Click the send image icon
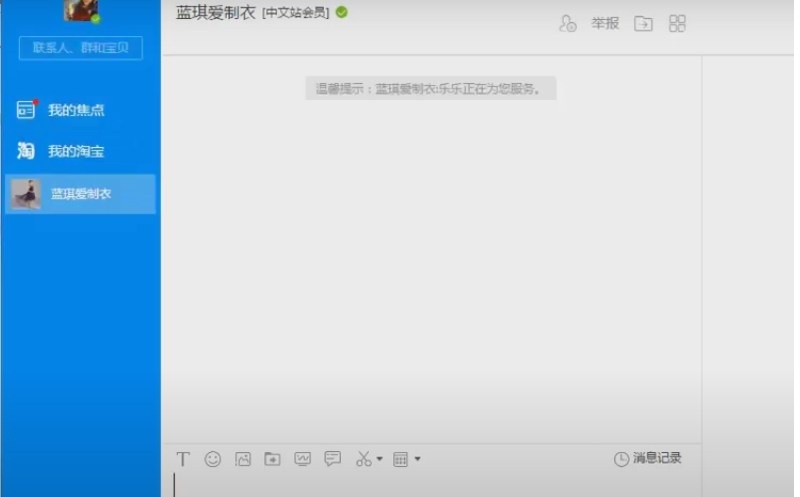Screen dimensions: 800x497 click(242, 459)
